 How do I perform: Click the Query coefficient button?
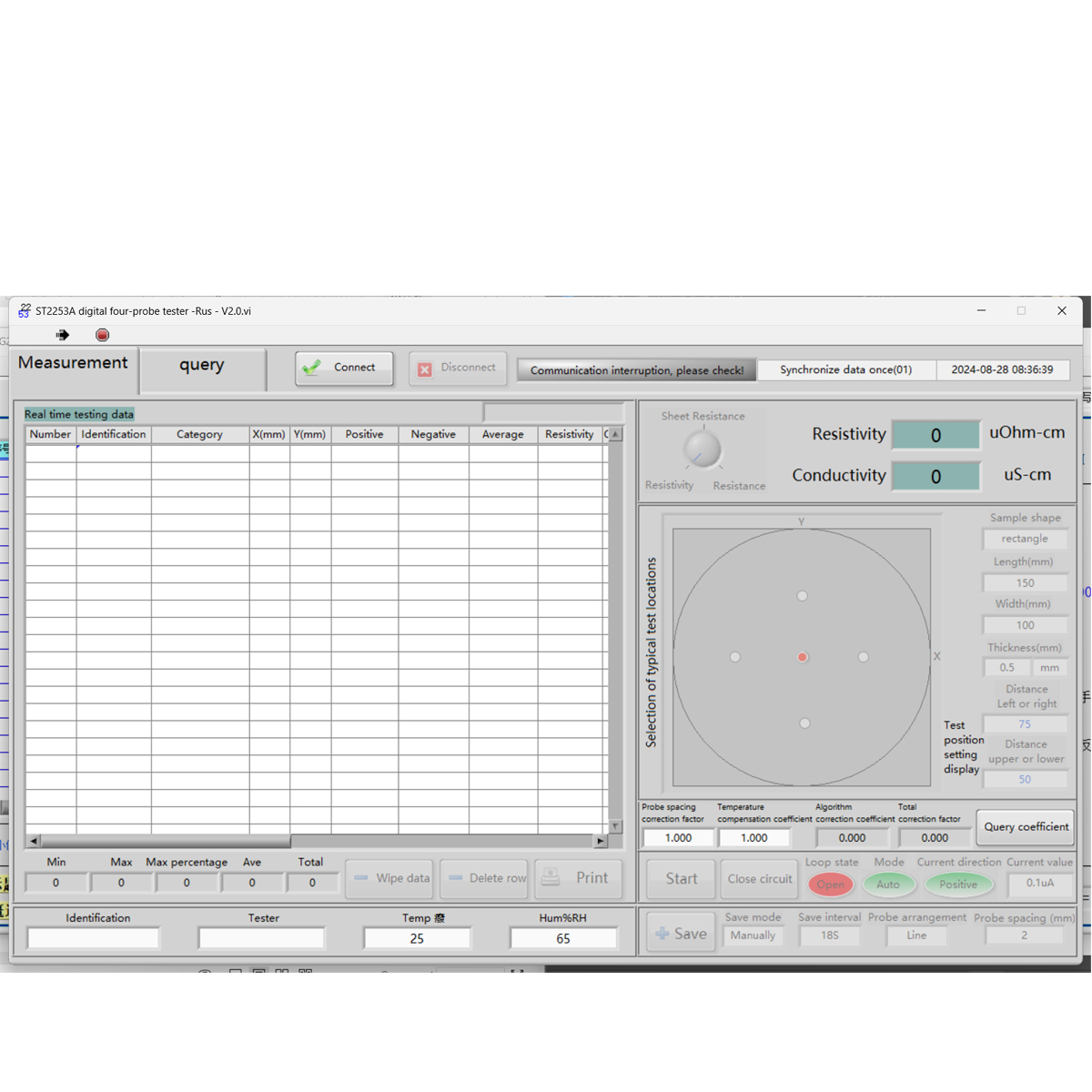tap(1026, 826)
